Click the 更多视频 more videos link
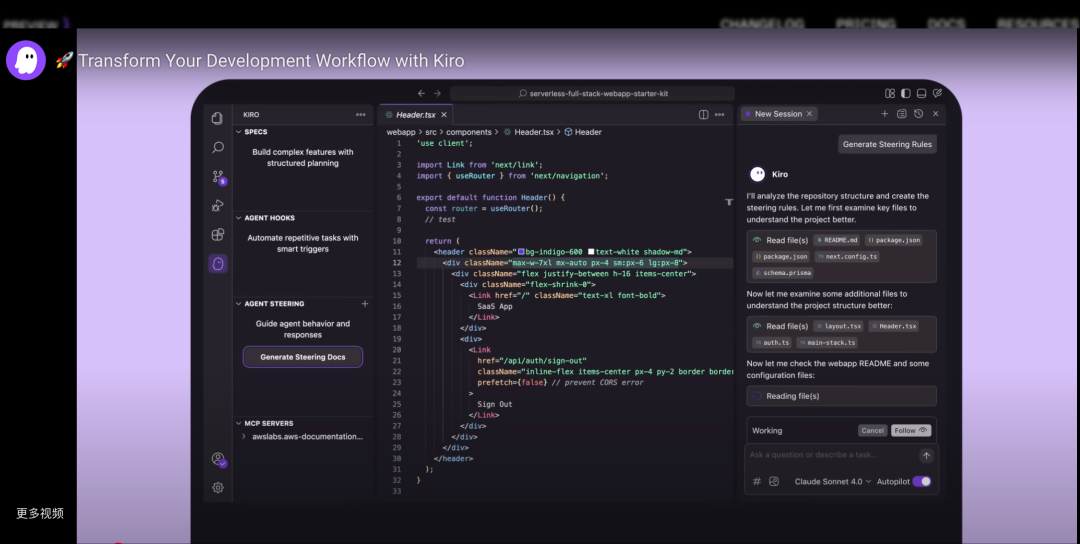 point(40,513)
